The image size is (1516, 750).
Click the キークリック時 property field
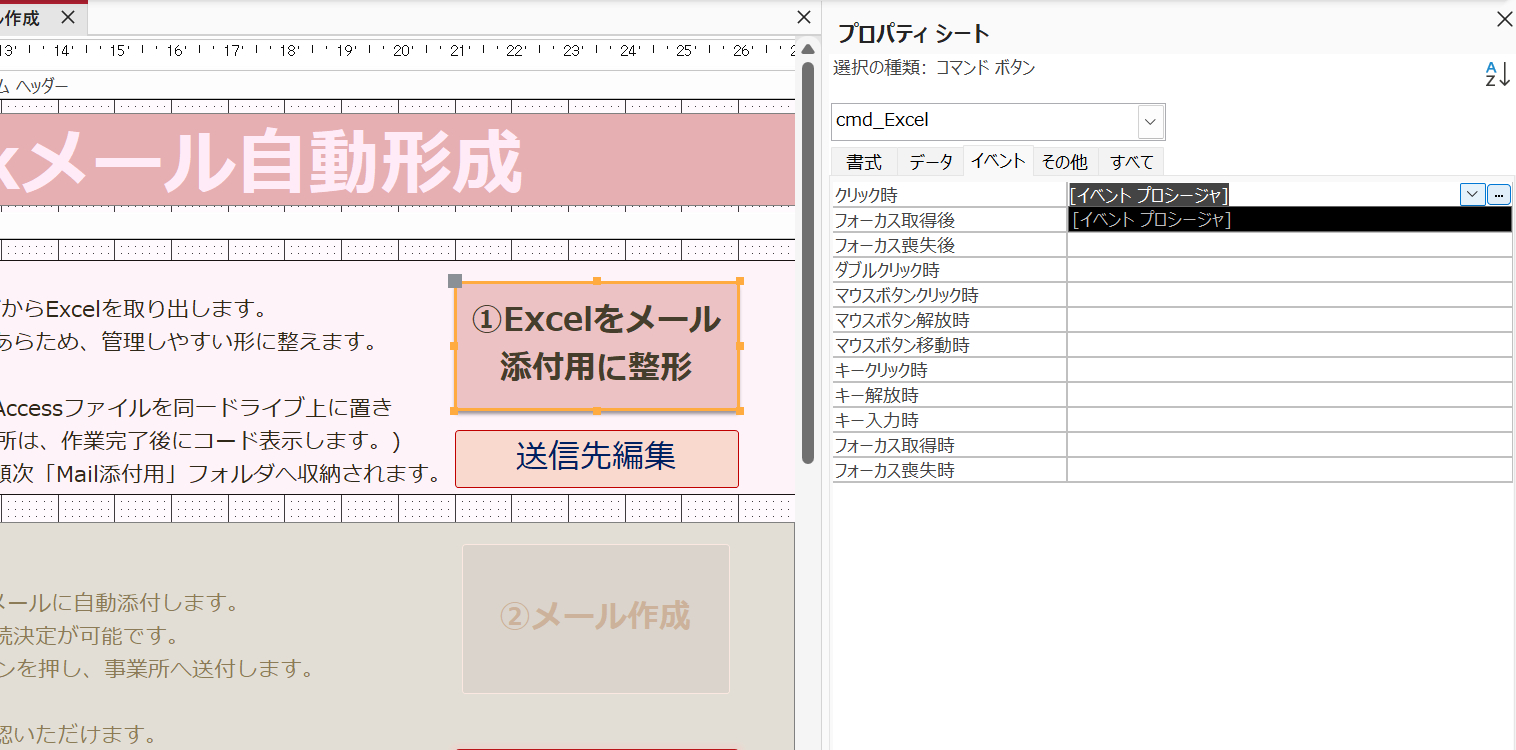[1289, 370]
